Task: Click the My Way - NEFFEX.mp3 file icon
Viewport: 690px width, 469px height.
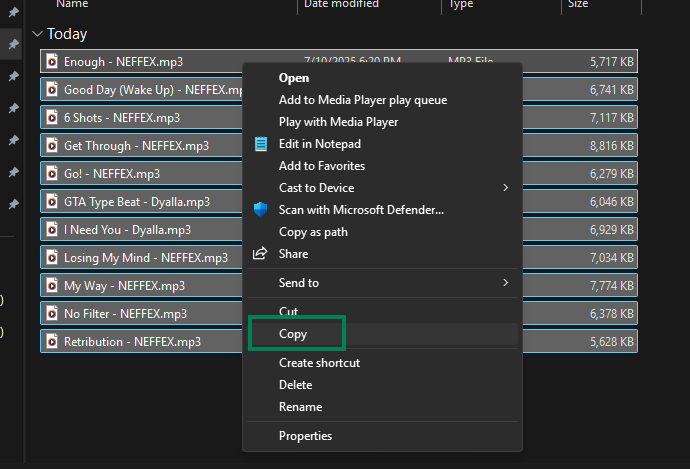Action: coord(52,286)
